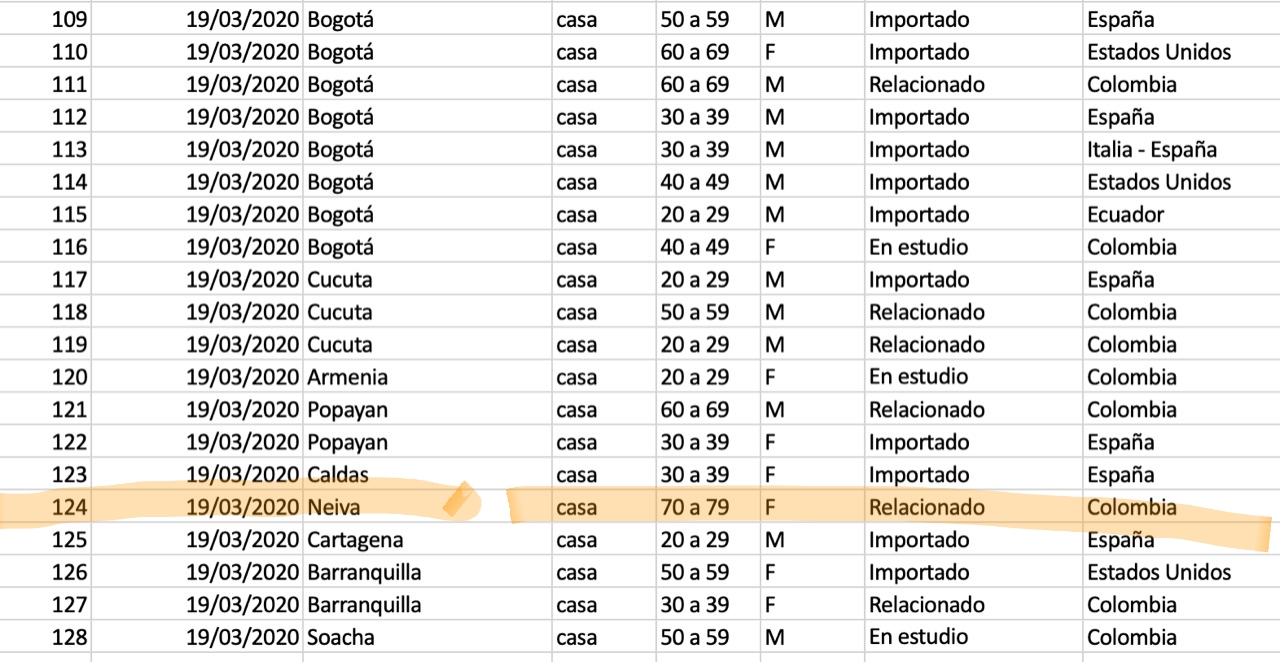Select the En estudio cell in row 116
Image resolution: width=1280 pixels, height=662 pixels.
click(x=973, y=247)
